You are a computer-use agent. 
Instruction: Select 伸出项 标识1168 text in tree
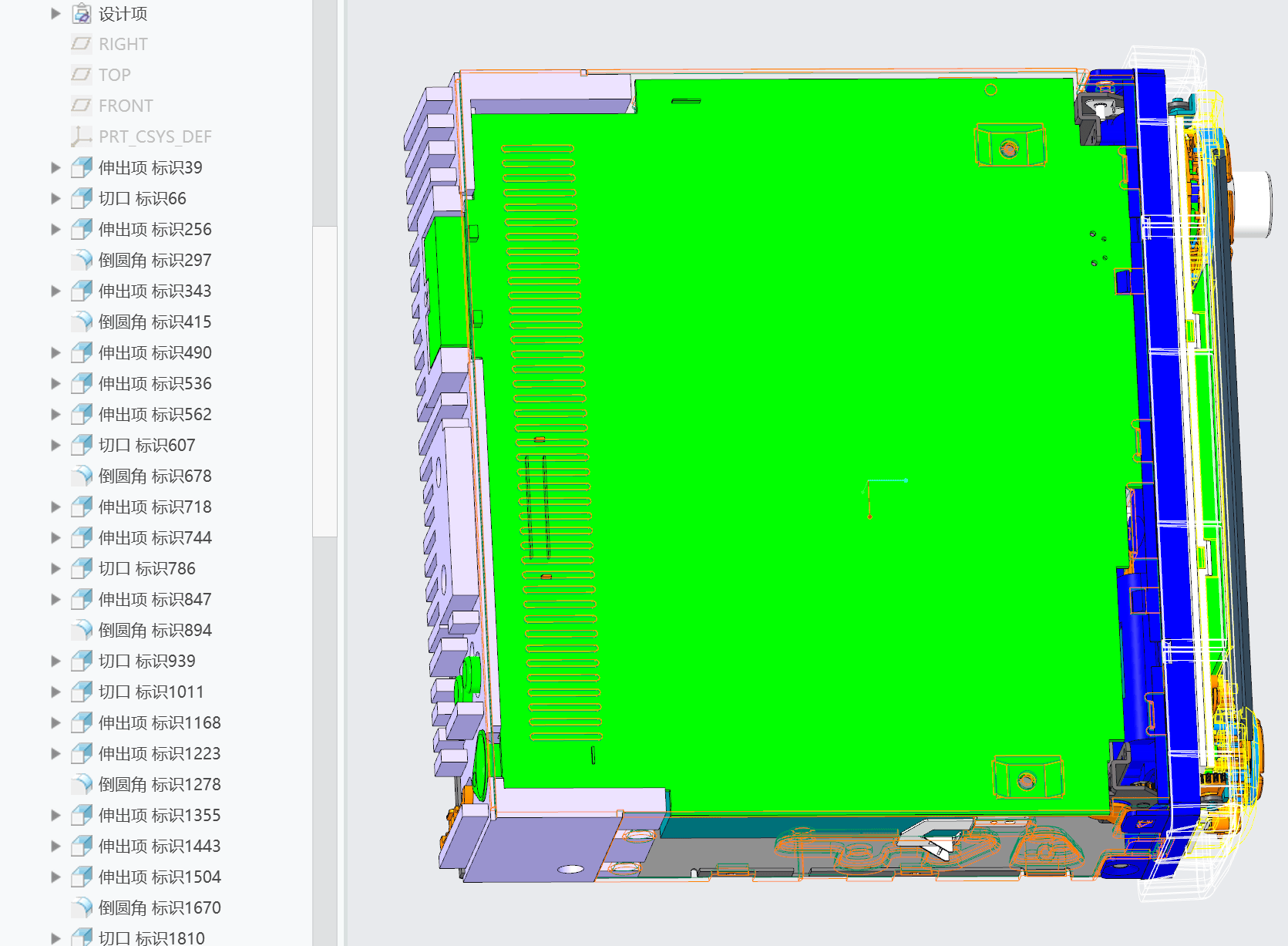[160, 722]
